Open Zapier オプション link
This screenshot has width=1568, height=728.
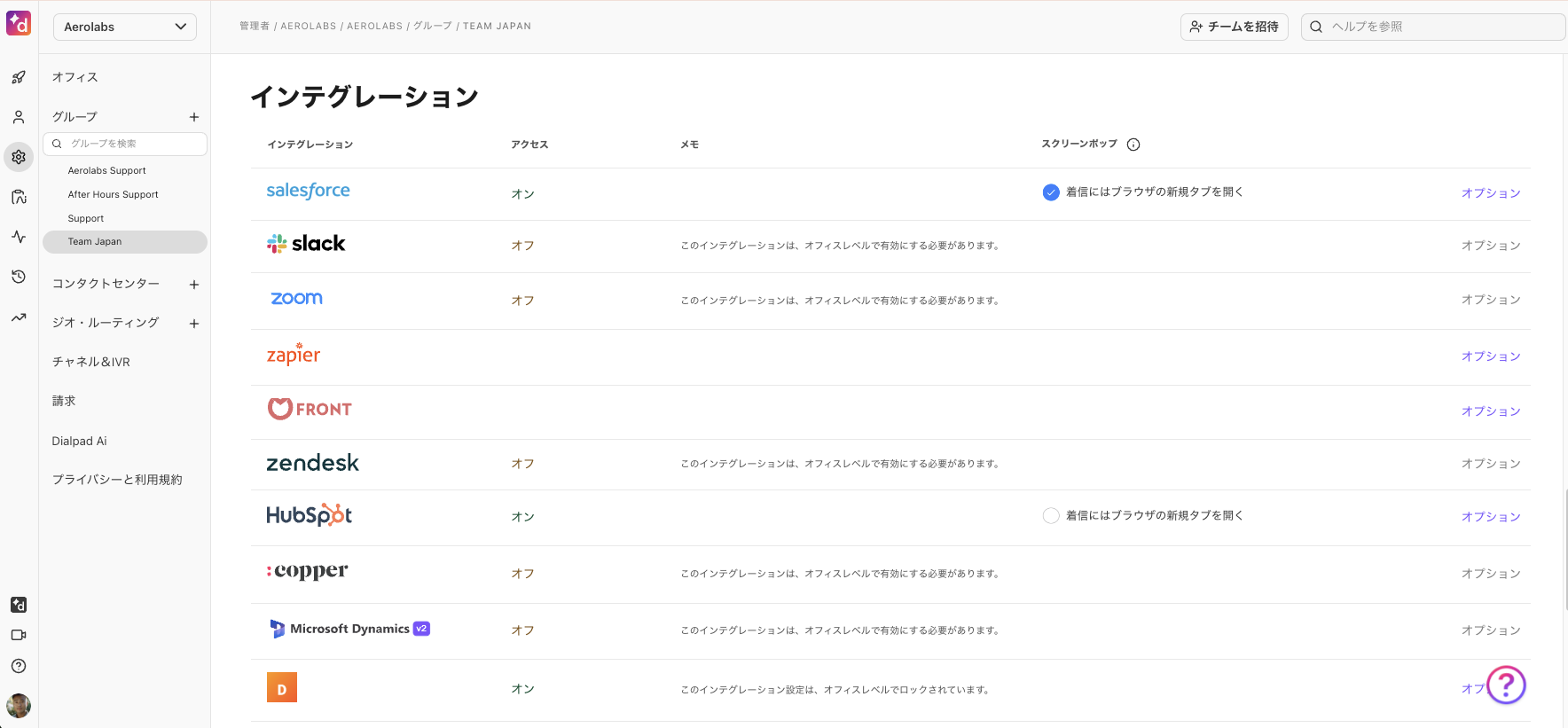pos(1491,356)
